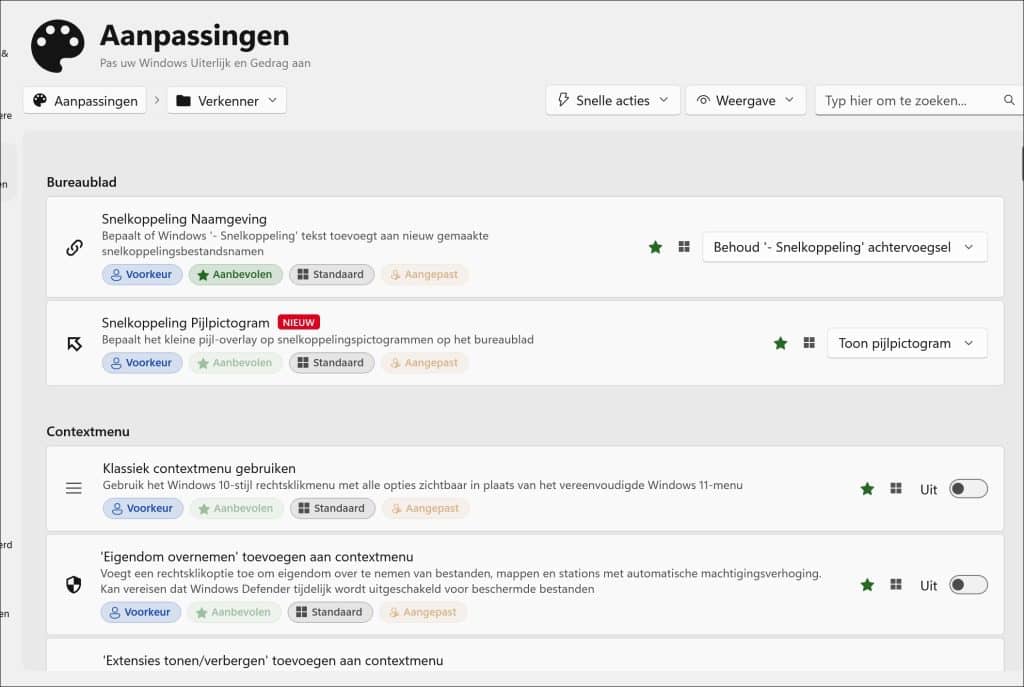
Task: Click the 'Snelkoppeling Naamgeving' title
Action: click(184, 219)
